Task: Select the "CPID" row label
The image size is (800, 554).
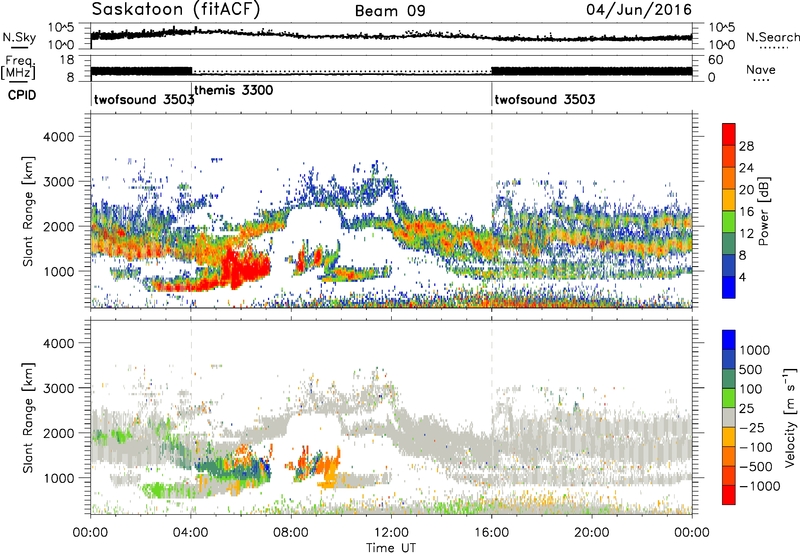Action: [21, 95]
